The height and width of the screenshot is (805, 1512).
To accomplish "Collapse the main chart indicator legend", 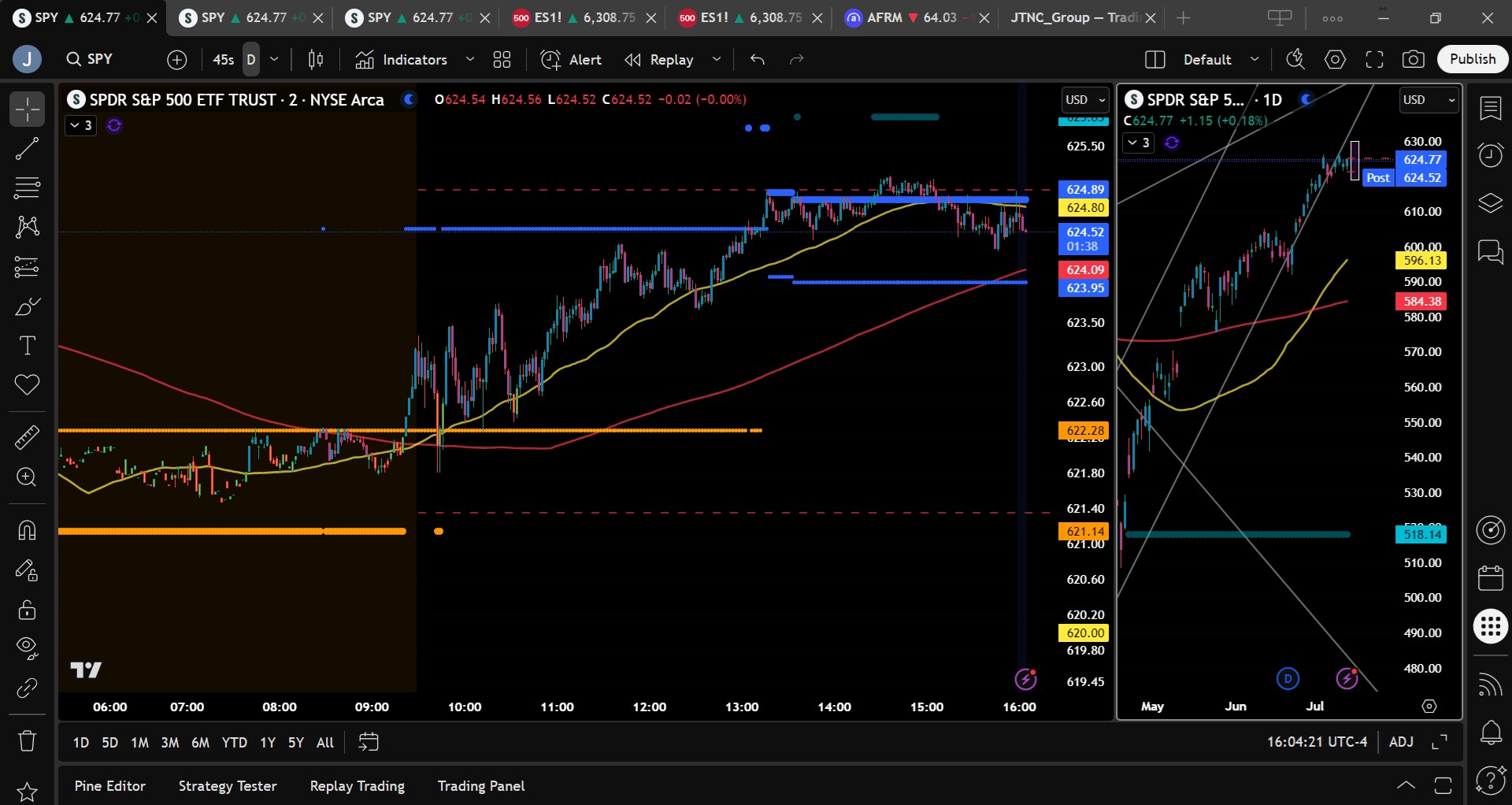I will tap(80, 125).
